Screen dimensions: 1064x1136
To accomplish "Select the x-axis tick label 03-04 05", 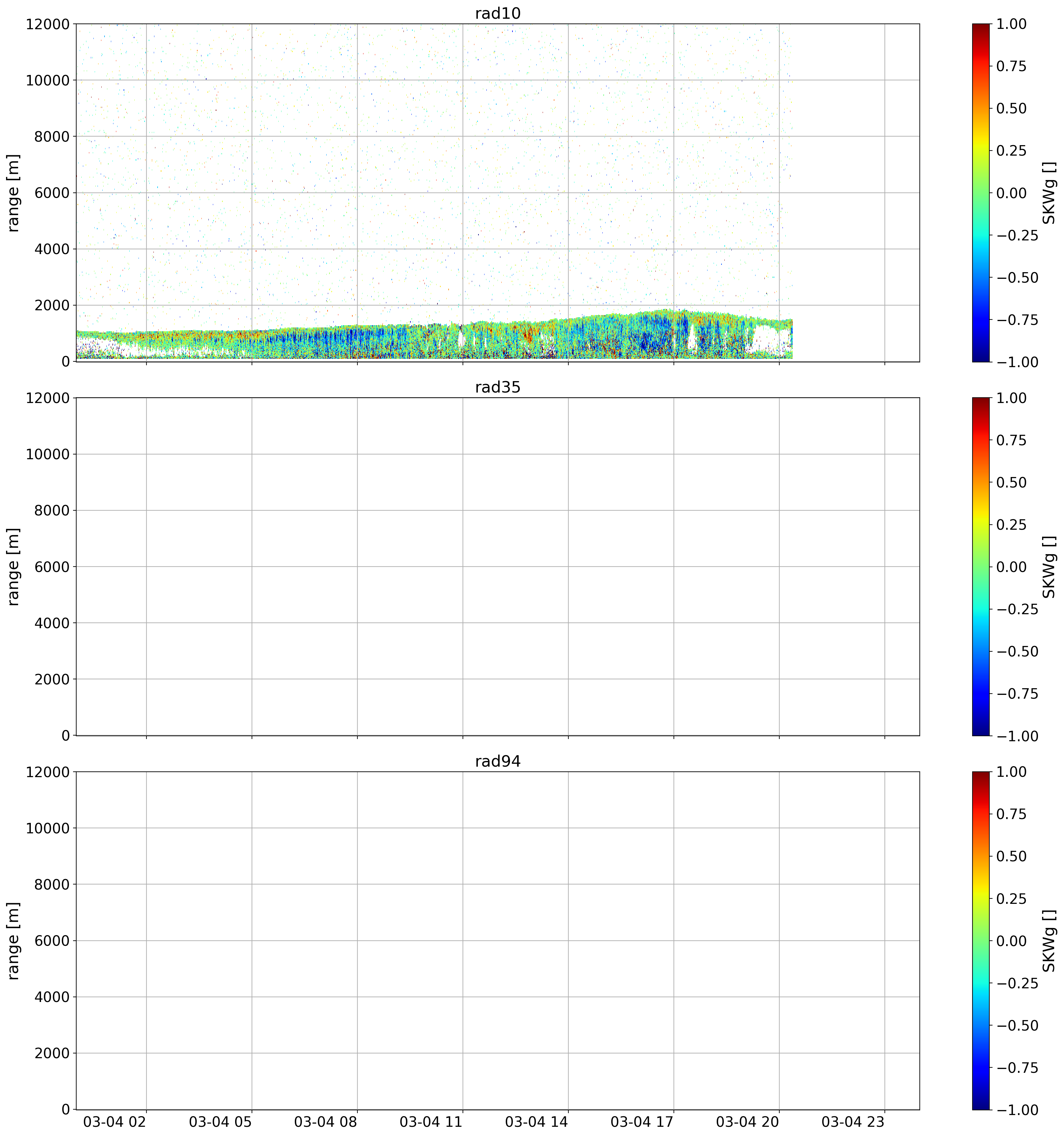I will (x=220, y=1122).
